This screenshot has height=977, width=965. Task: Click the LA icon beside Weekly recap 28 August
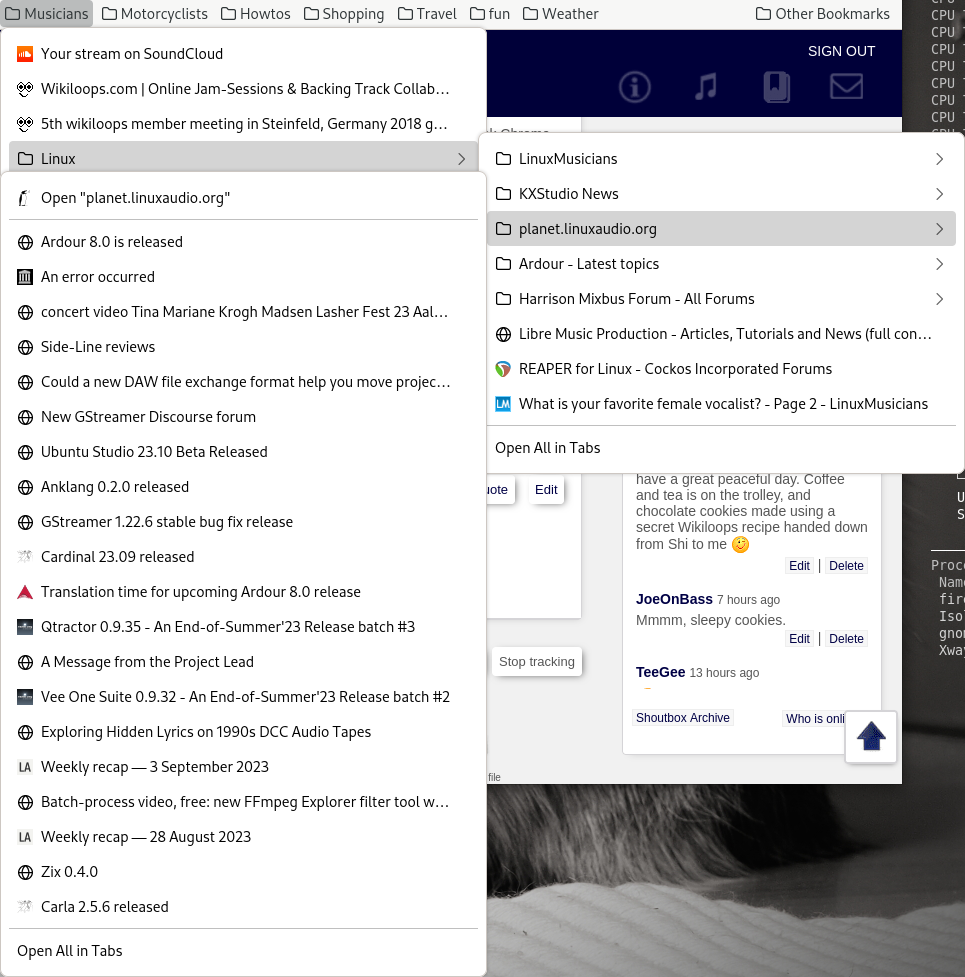[x=25, y=837]
